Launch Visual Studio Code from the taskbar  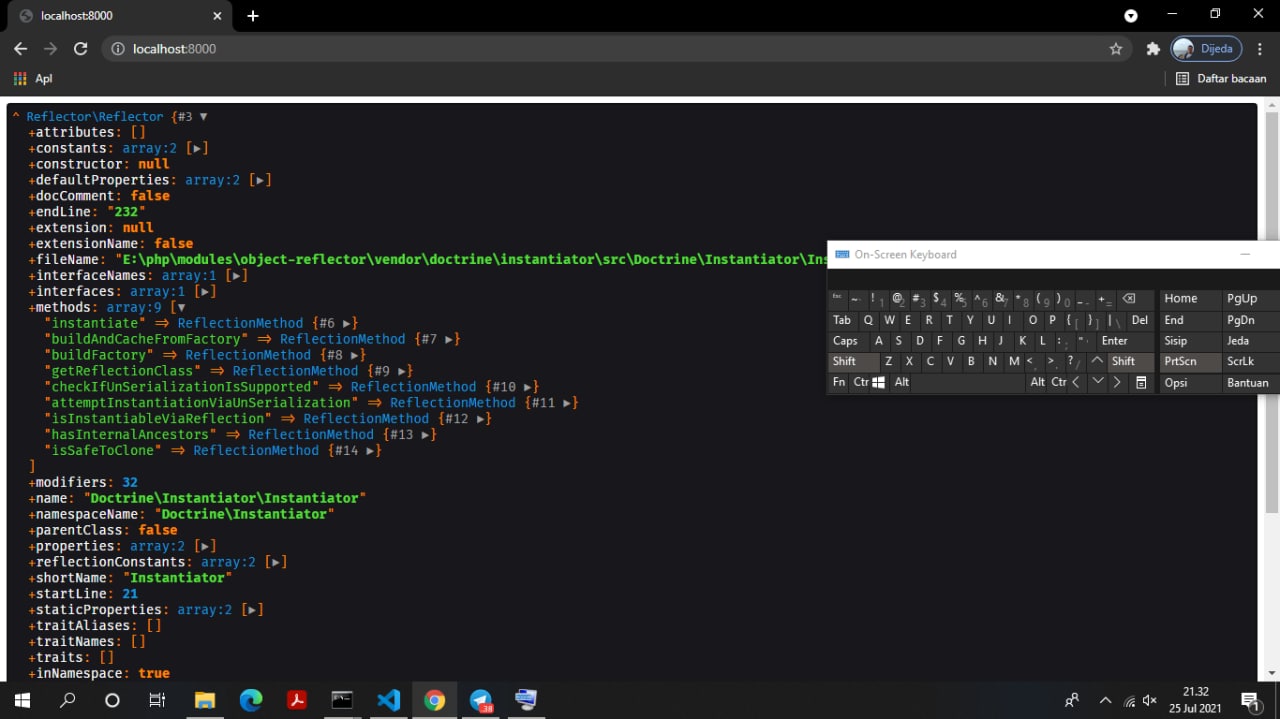389,700
